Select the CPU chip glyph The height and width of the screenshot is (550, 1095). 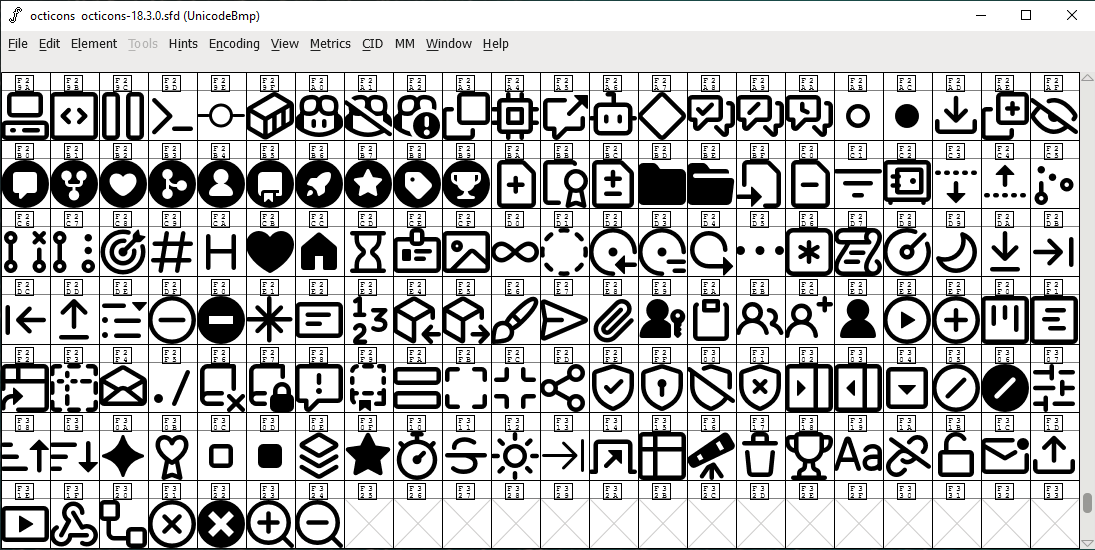pos(515,116)
